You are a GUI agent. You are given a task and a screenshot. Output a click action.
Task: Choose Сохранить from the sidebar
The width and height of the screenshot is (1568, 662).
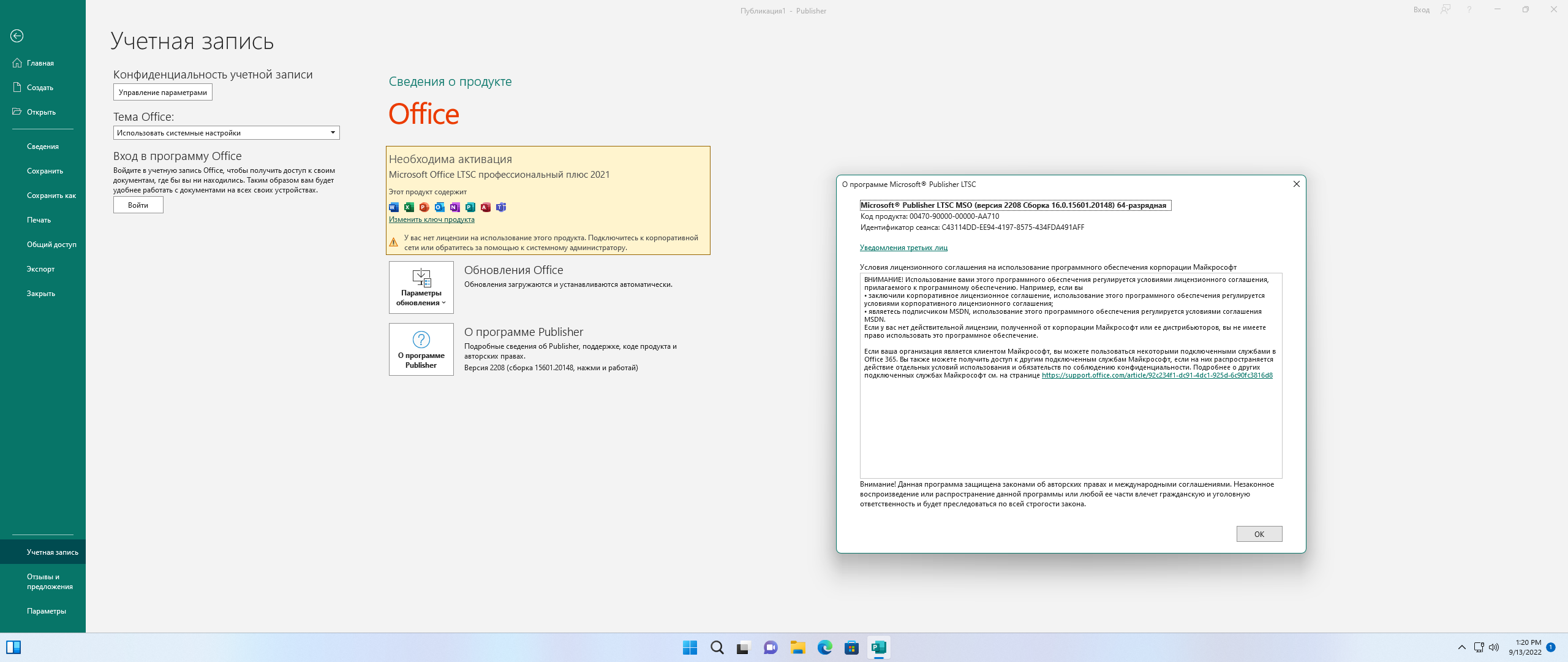click(x=43, y=171)
